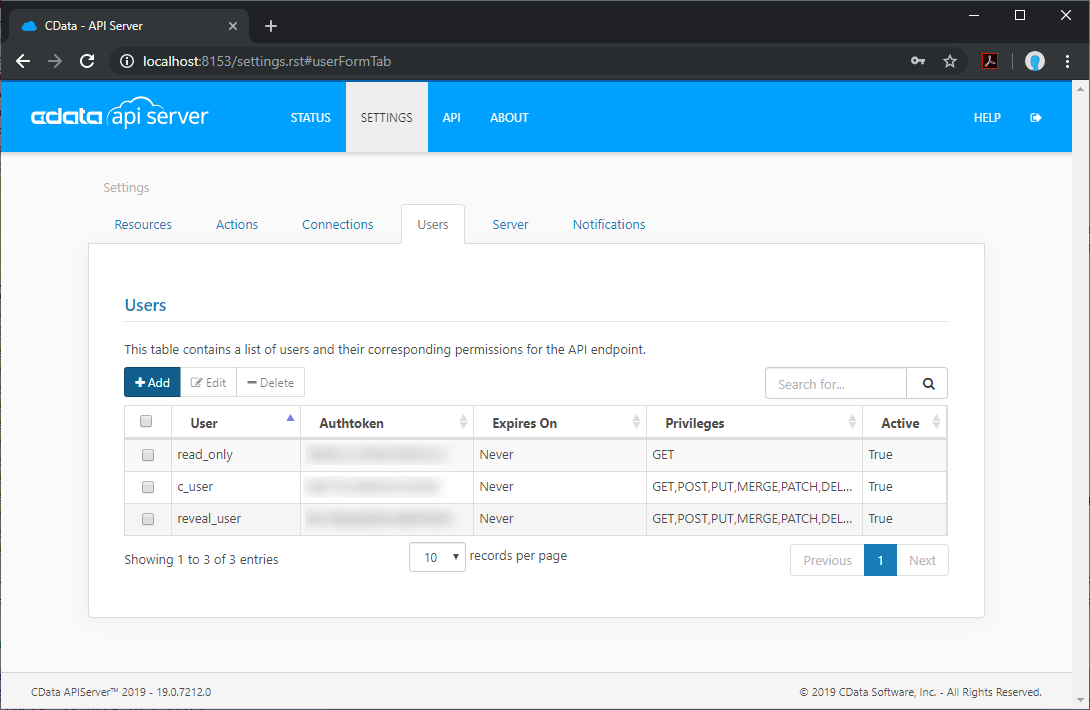Viewport: 1090px width, 710px height.
Task: Check the read_only user checkbox
Action: pos(148,455)
